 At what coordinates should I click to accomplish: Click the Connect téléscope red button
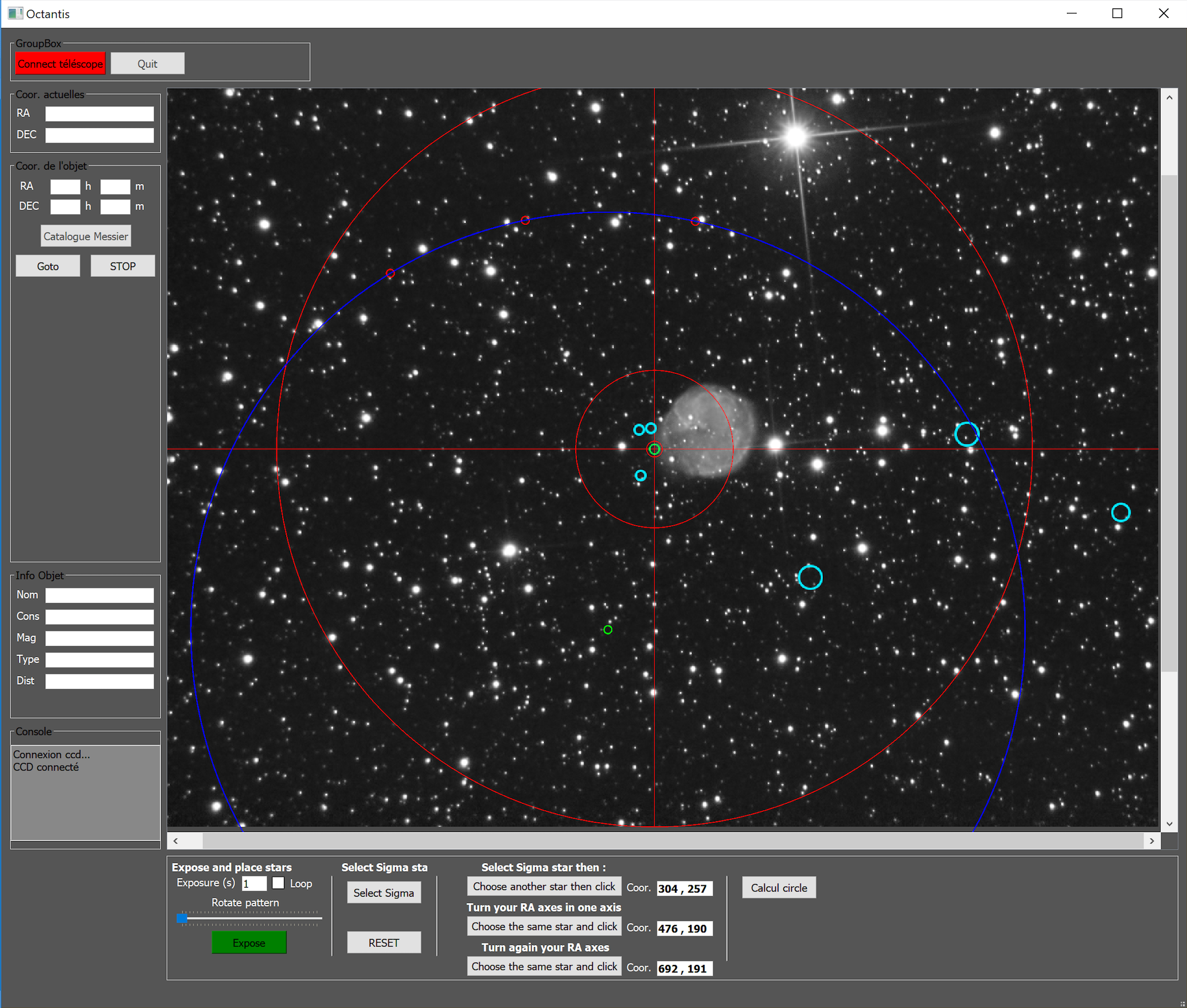click(60, 64)
